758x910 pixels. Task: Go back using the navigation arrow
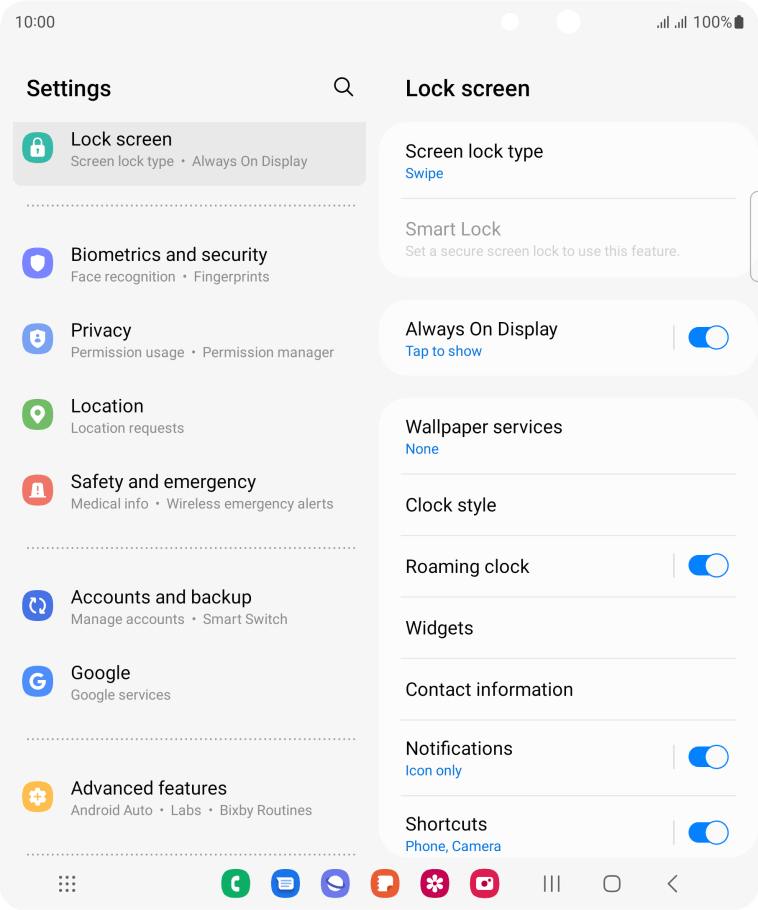point(673,883)
